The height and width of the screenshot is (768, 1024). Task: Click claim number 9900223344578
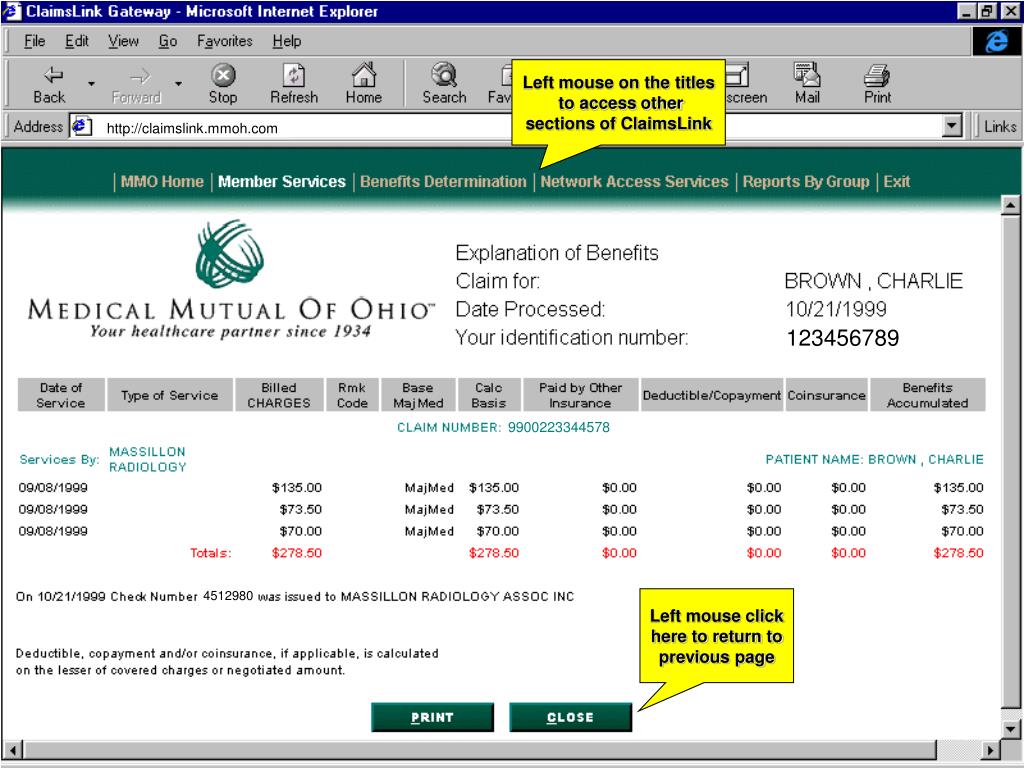point(558,427)
